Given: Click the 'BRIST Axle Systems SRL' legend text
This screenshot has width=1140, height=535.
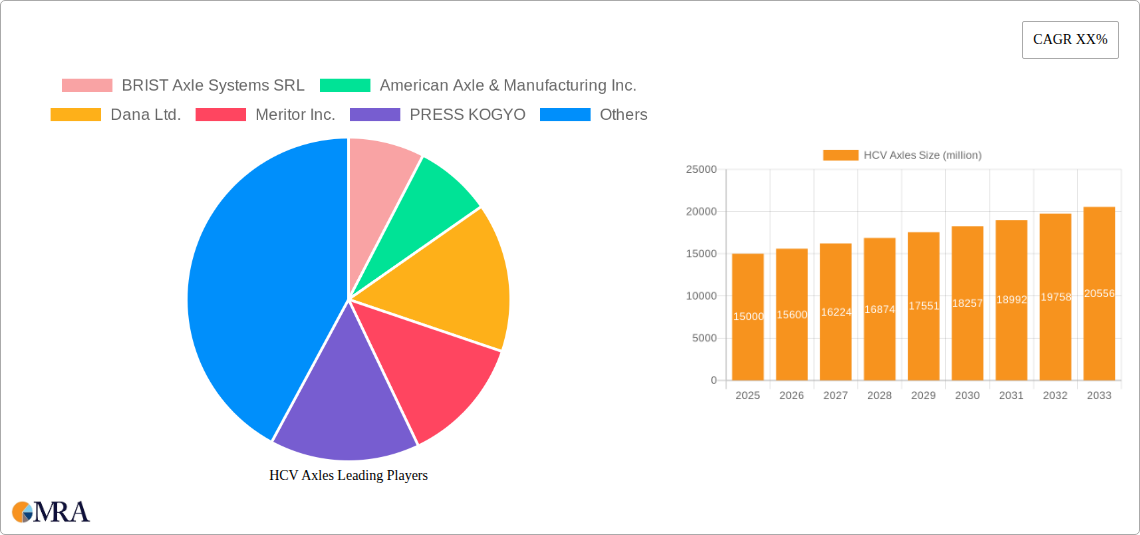Looking at the screenshot, I should pos(213,86).
